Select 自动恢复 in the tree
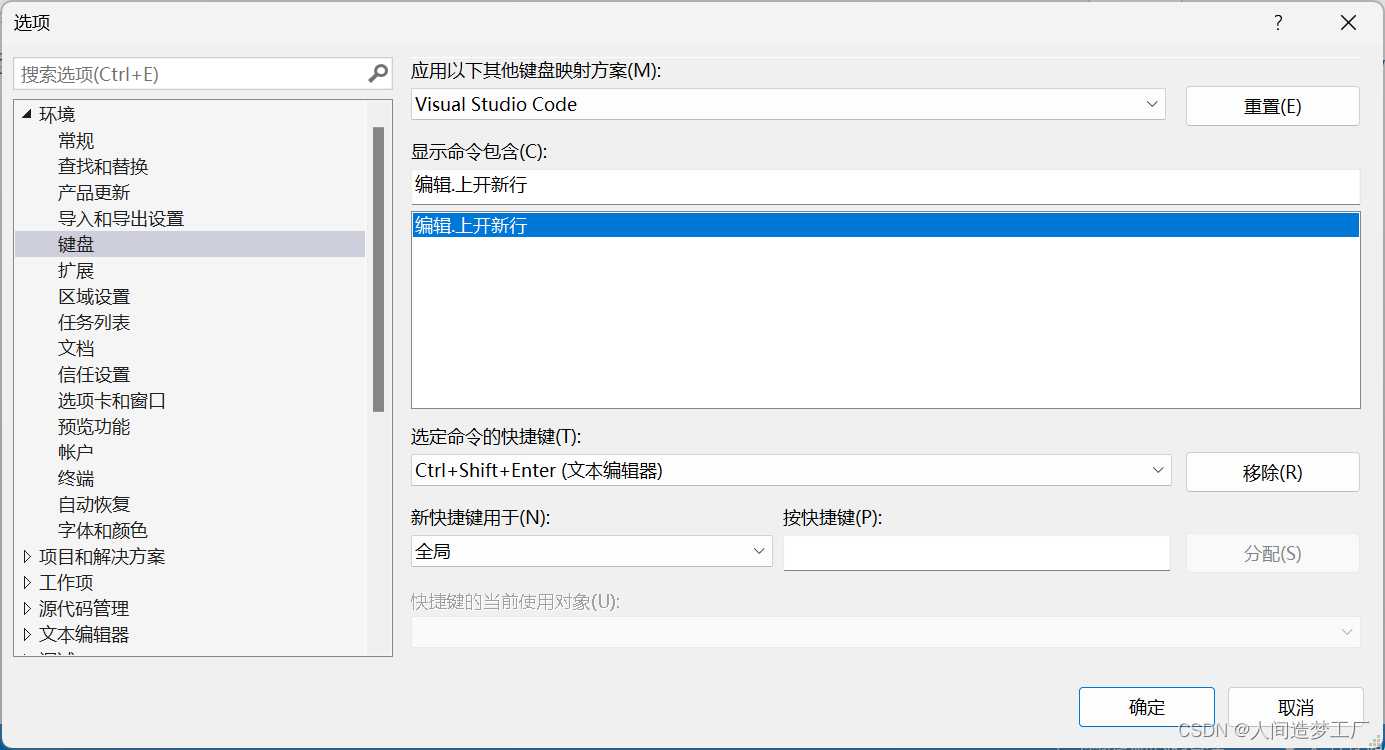This screenshot has height=750, width=1385. [94, 505]
